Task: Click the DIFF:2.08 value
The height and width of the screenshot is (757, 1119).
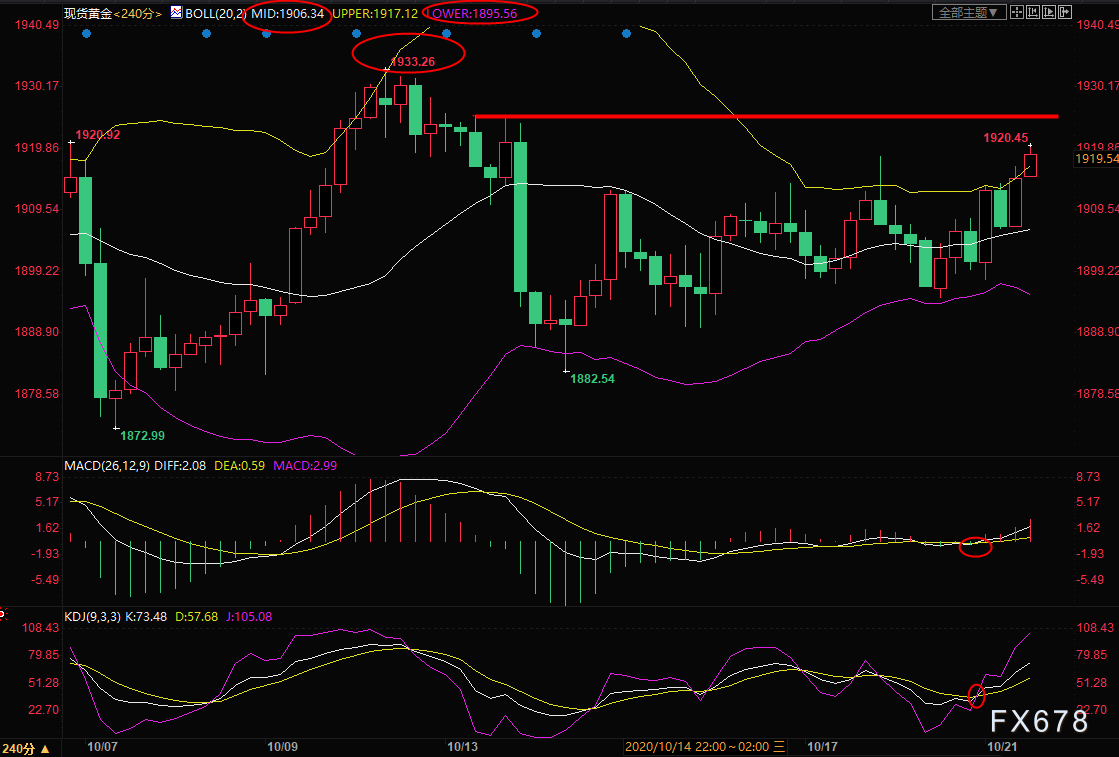Action: [180, 466]
